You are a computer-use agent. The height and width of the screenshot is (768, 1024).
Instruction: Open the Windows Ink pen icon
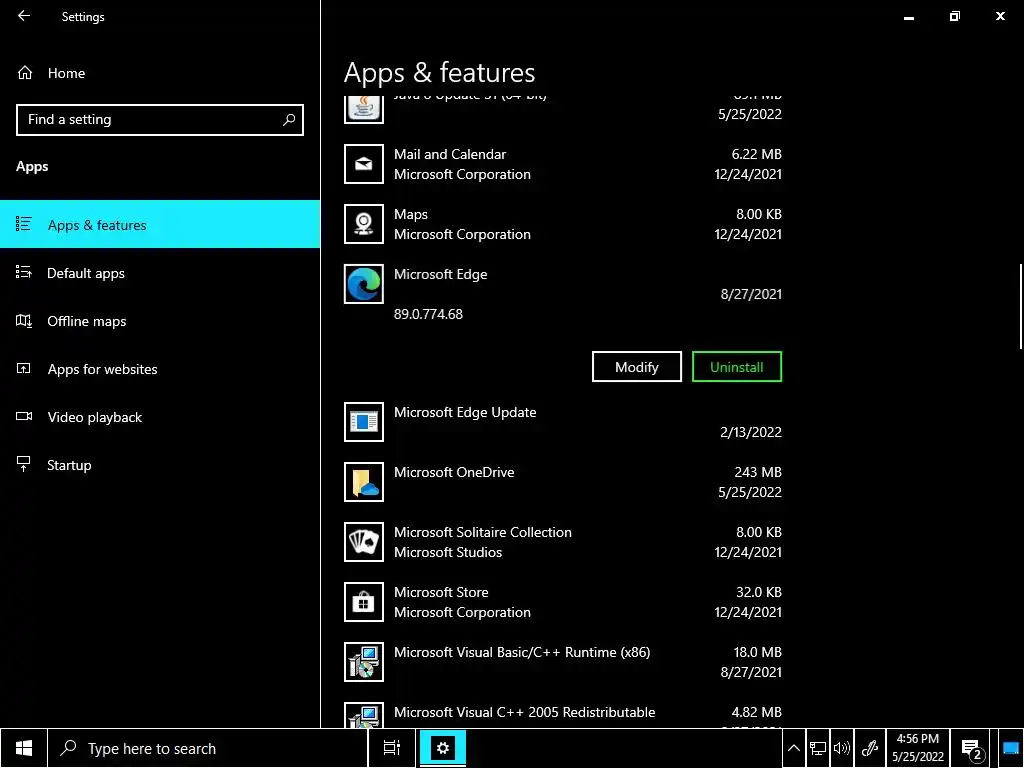[x=869, y=748]
